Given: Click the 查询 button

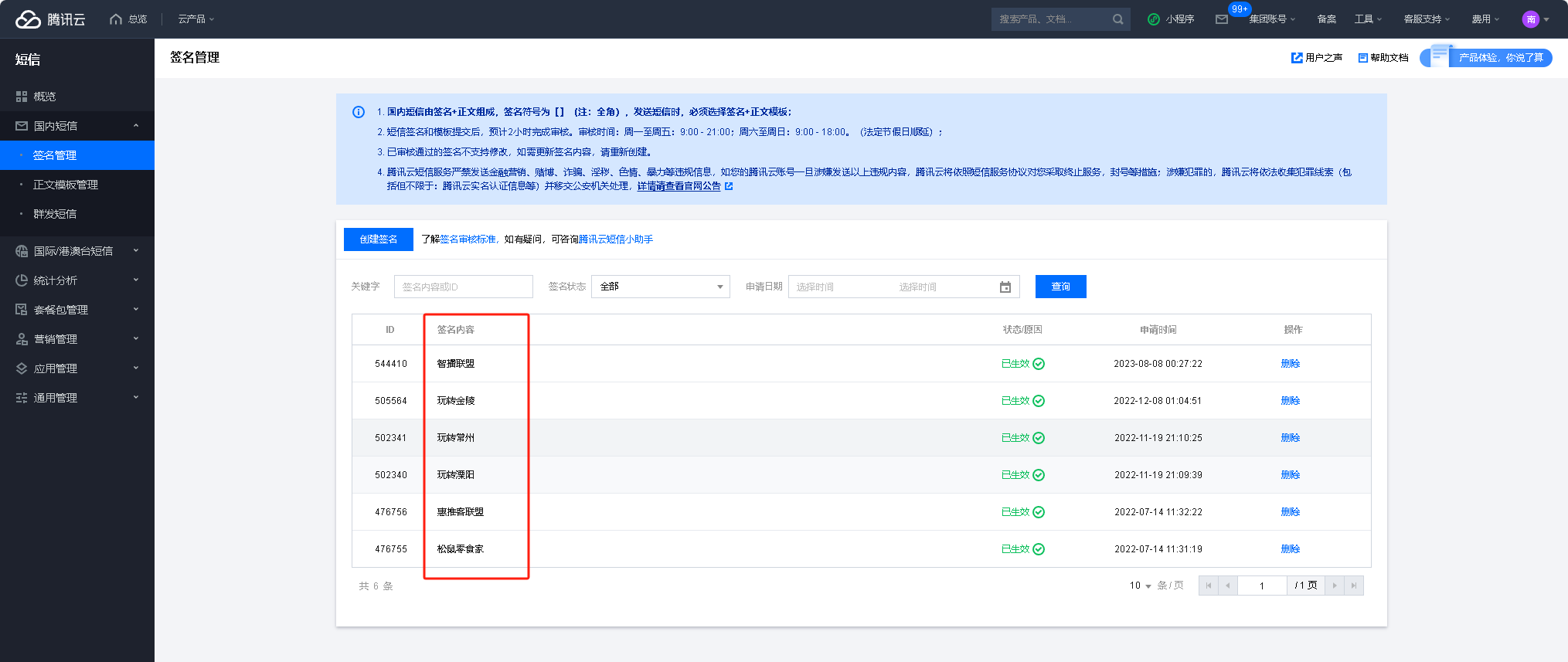Looking at the screenshot, I should point(1061,287).
